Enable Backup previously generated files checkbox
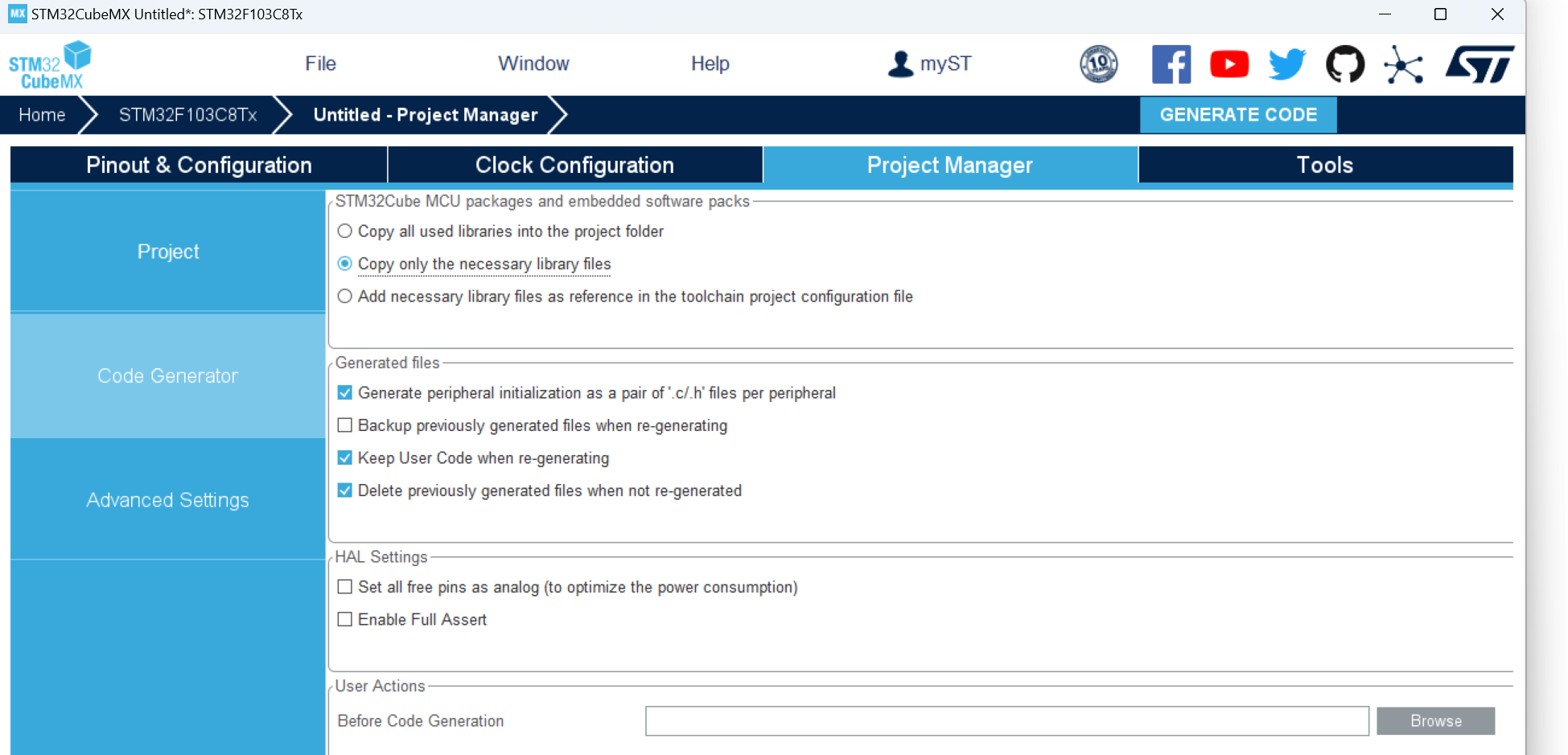 pos(345,425)
